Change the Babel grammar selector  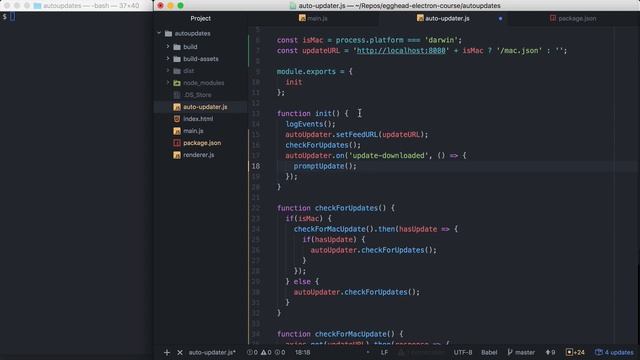coord(489,352)
